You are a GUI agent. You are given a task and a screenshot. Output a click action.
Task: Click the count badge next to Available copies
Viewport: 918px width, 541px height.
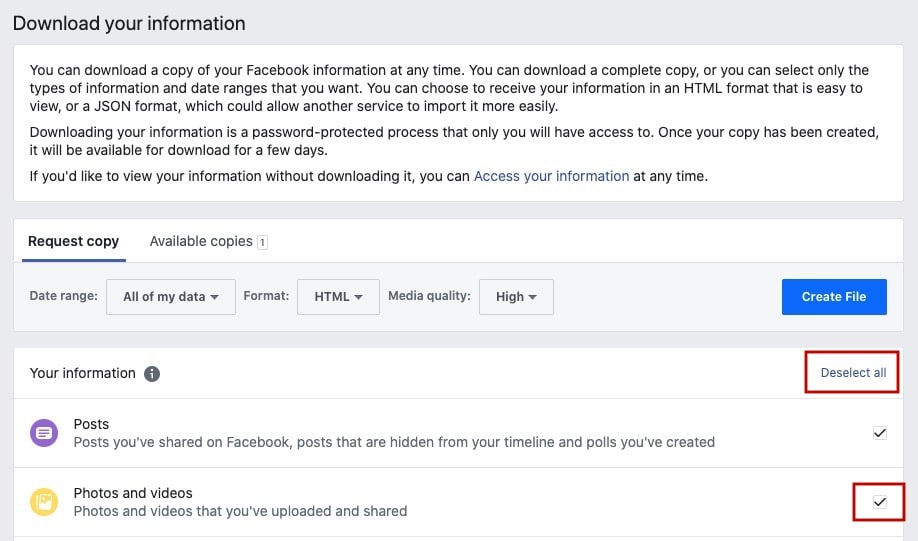click(262, 242)
